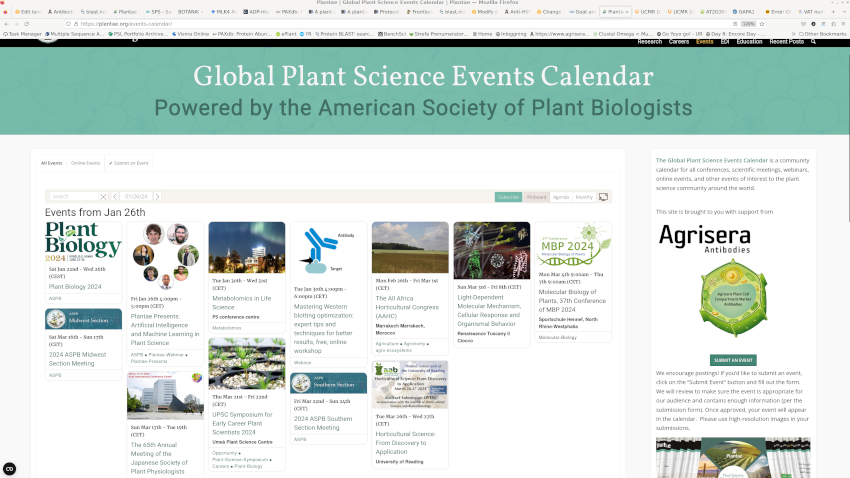850x478 pixels.
Task: Switch to All Events tab
Action: click(51, 163)
